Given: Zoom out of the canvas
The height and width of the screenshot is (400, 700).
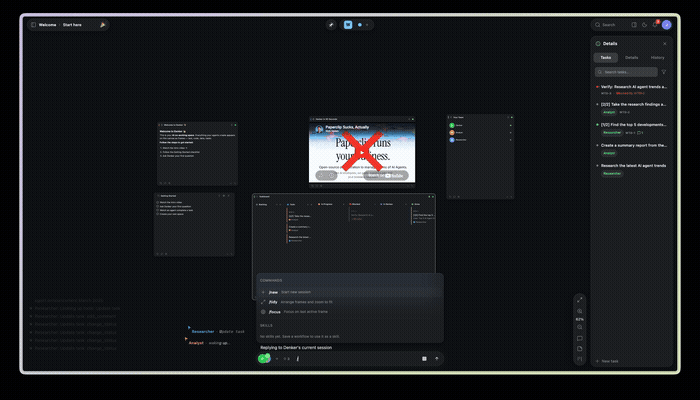Looking at the screenshot, I should pos(579,327).
